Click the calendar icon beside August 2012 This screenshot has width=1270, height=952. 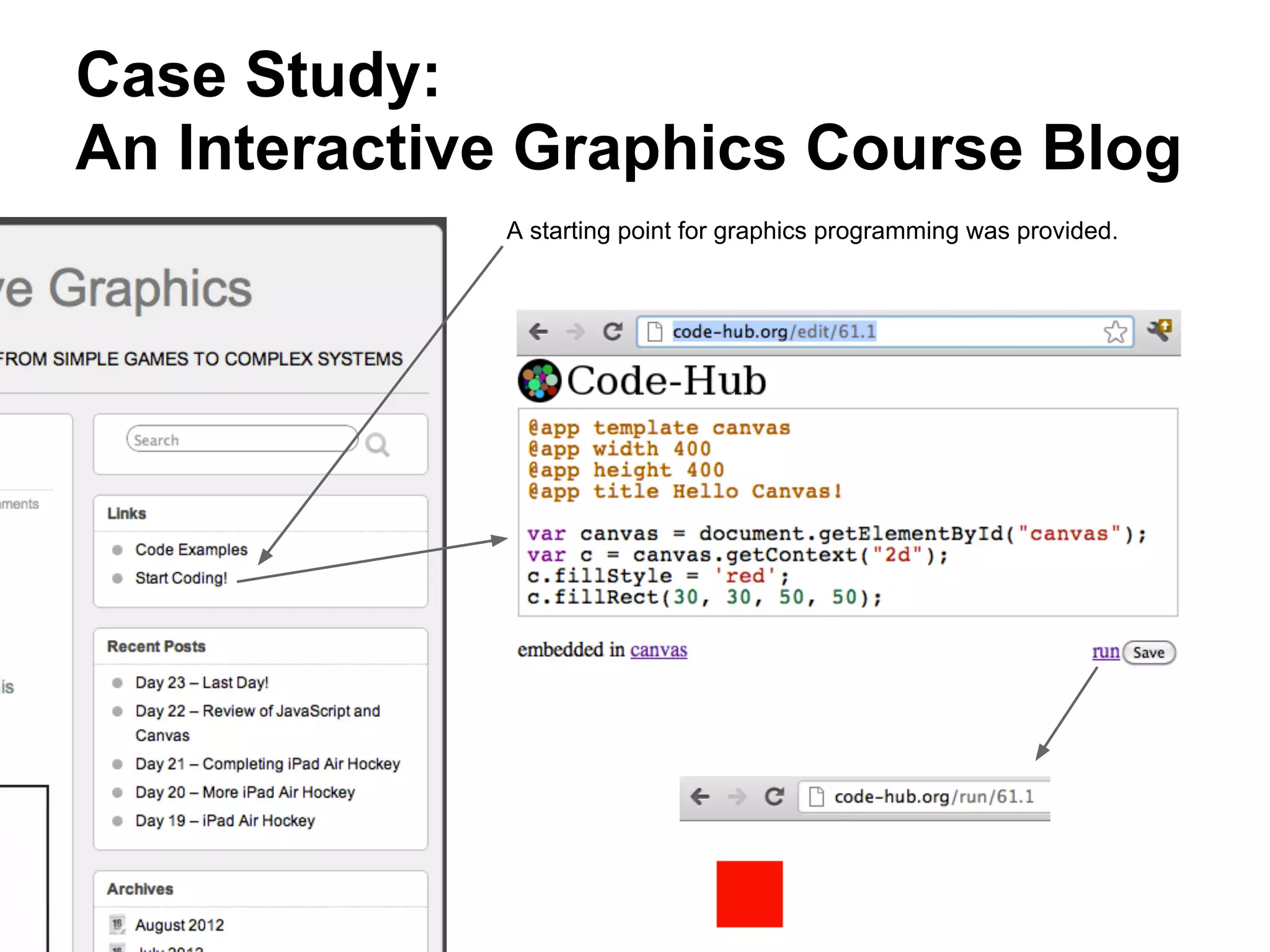click(x=117, y=924)
